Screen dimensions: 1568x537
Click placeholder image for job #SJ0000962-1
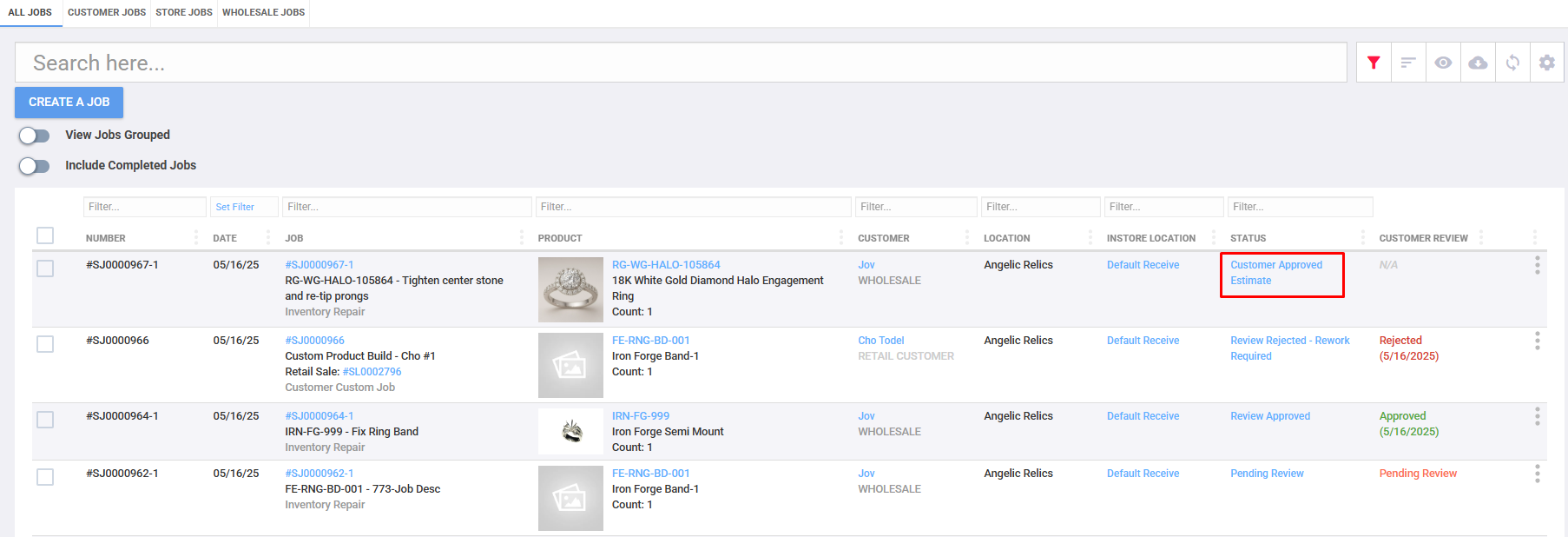click(x=570, y=498)
